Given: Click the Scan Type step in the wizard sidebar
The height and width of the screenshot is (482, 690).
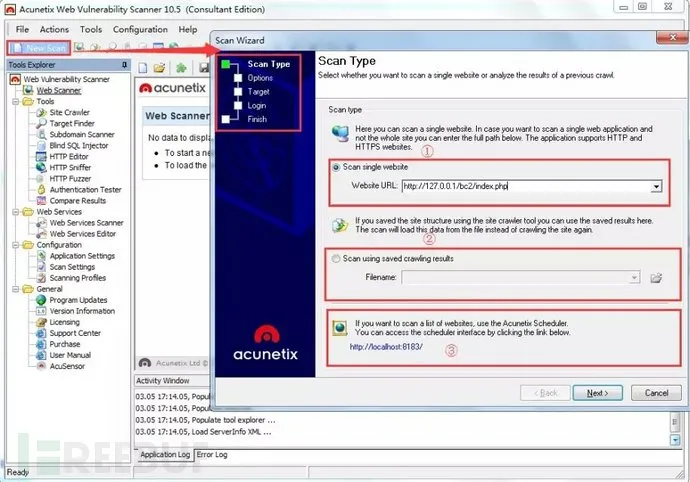Looking at the screenshot, I should pyautogui.click(x=268, y=64).
